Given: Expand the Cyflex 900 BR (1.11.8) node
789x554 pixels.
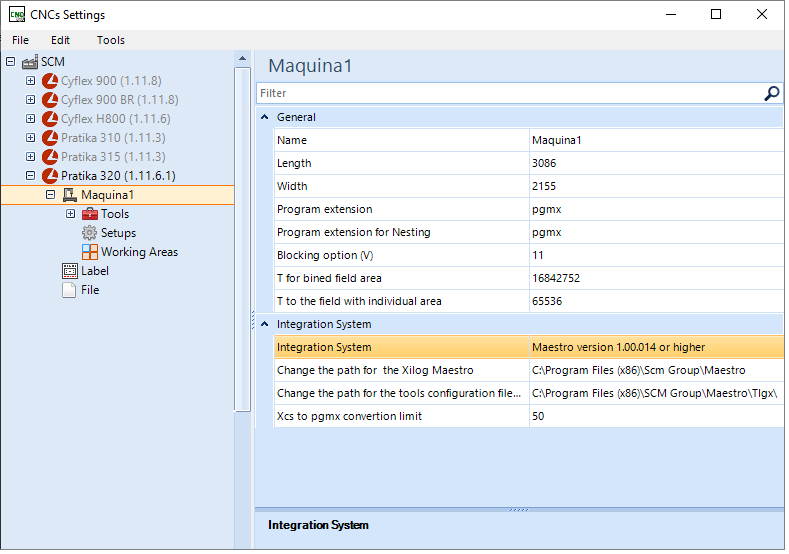Looking at the screenshot, I should (x=31, y=100).
